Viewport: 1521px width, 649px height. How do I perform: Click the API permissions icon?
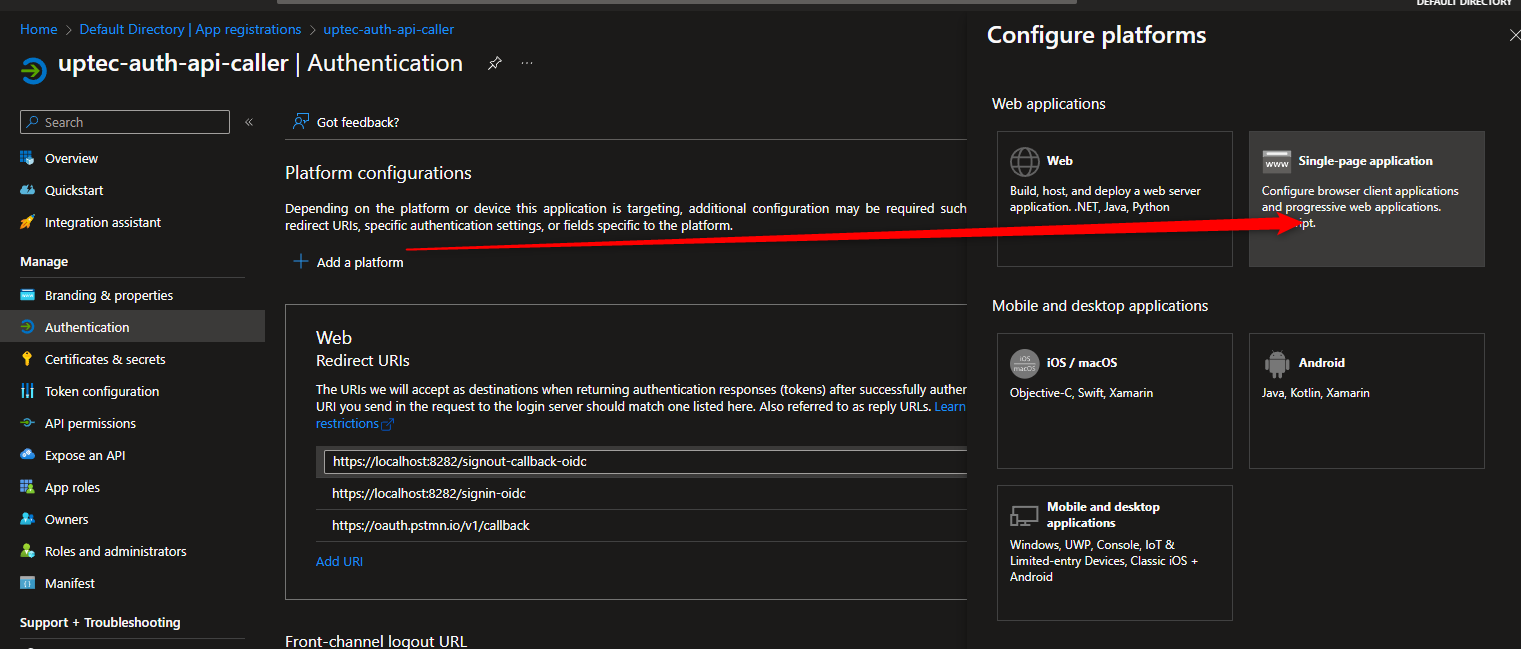click(x=27, y=423)
